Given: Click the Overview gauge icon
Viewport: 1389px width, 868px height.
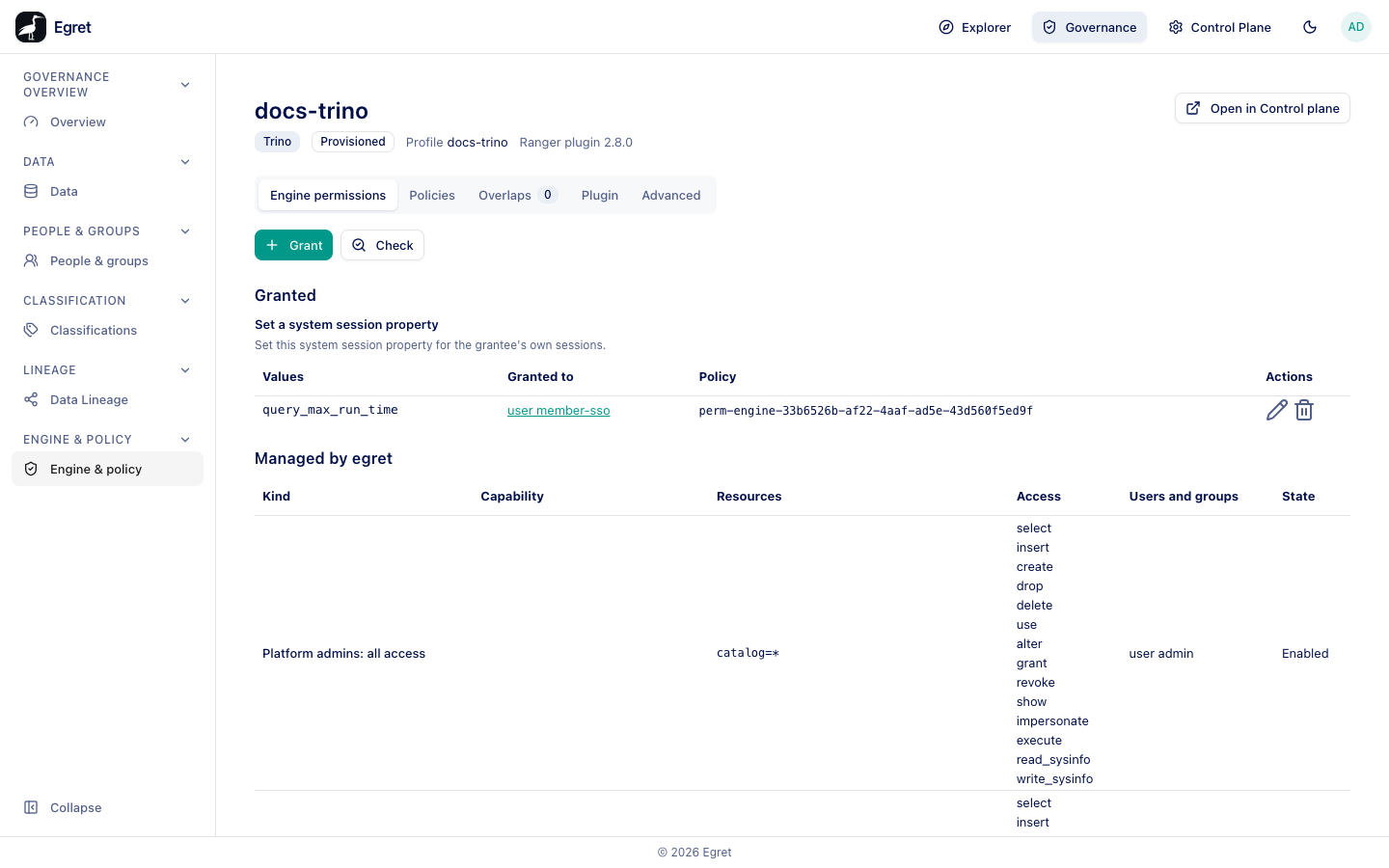Looking at the screenshot, I should coord(31,122).
